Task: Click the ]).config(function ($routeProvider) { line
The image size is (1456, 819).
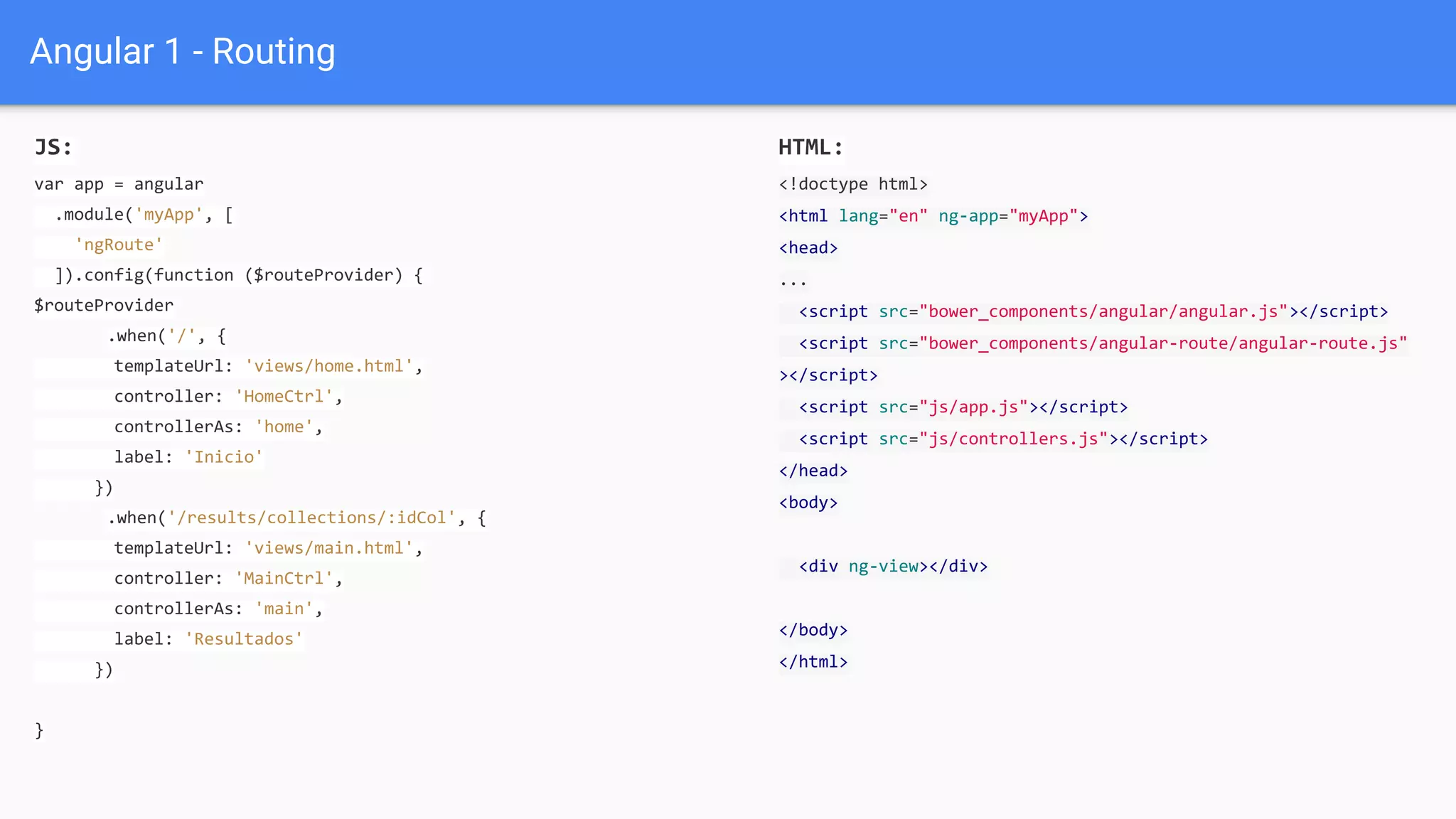Action: [x=239, y=275]
